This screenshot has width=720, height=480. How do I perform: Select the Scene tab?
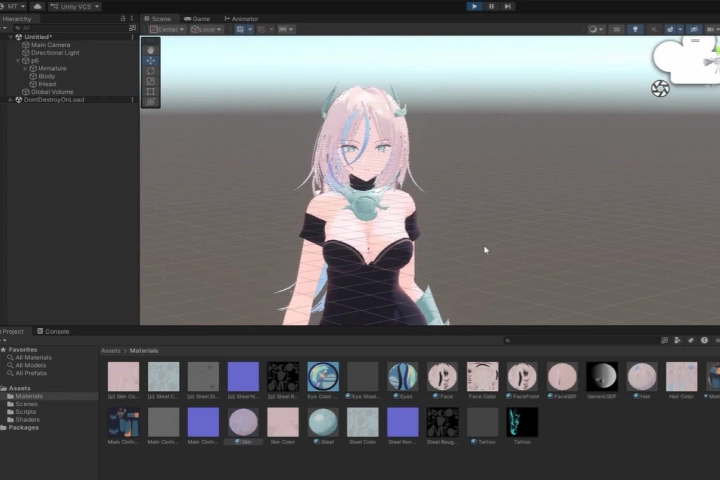(158, 19)
